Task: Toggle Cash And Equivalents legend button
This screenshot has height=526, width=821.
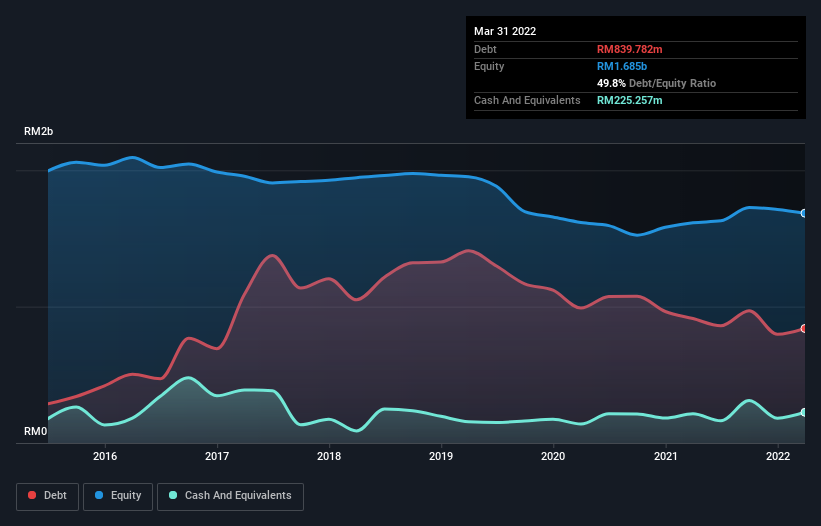Action: pyautogui.click(x=230, y=496)
